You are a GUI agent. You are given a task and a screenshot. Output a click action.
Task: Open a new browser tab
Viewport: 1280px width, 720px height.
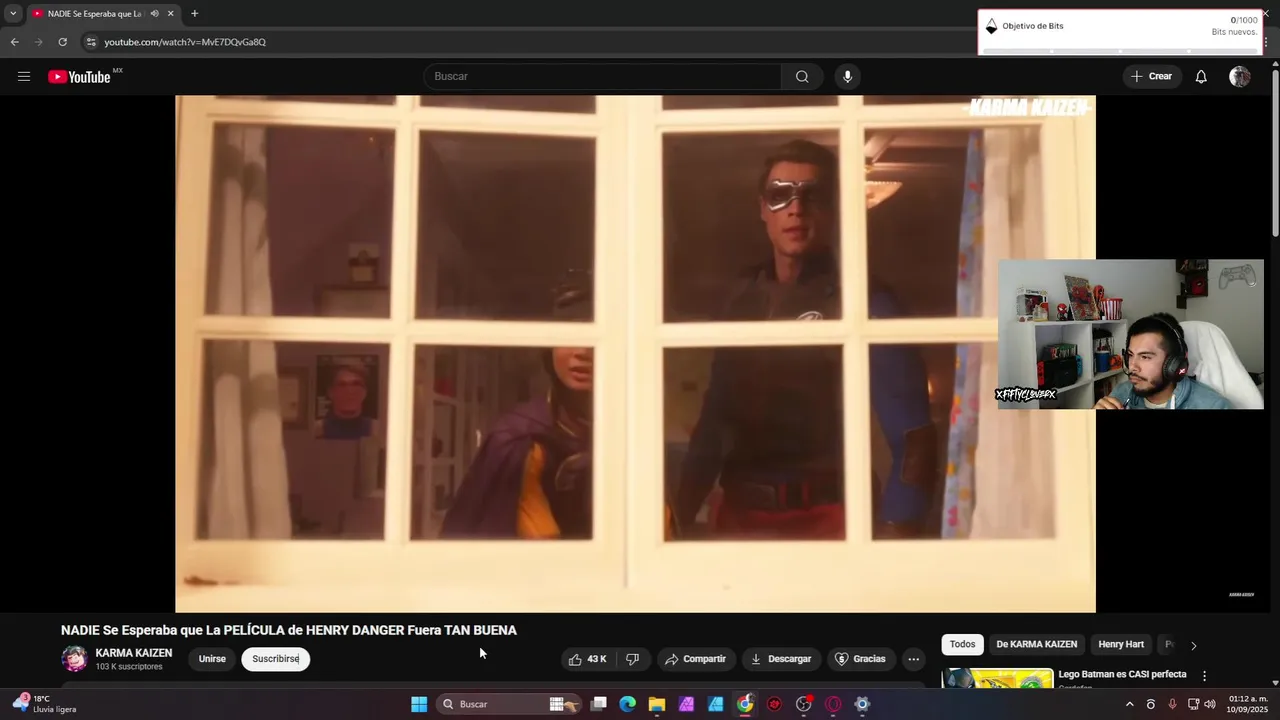pyautogui.click(x=194, y=14)
